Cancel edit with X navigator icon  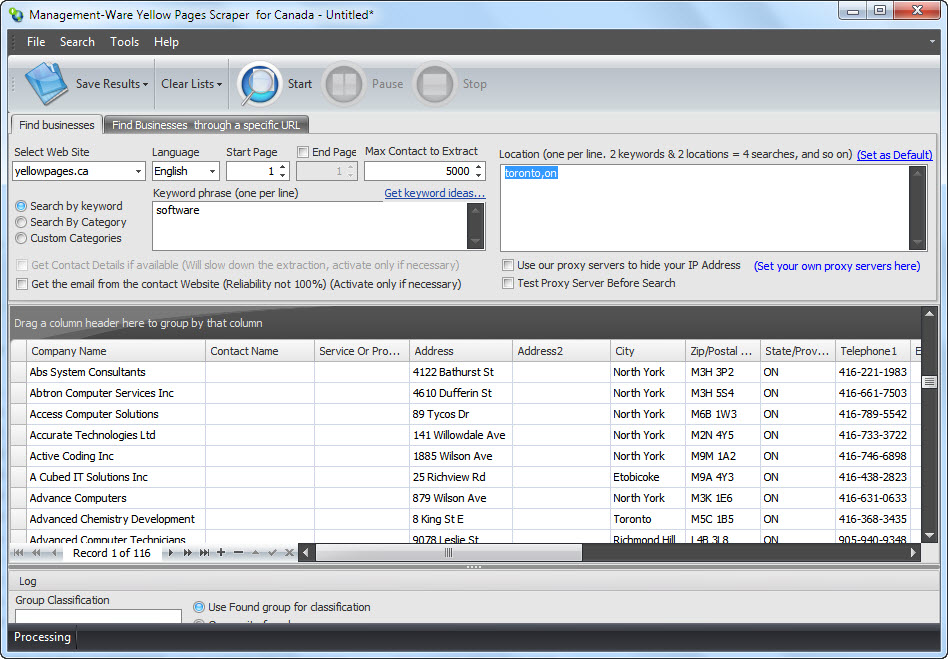[x=289, y=553]
